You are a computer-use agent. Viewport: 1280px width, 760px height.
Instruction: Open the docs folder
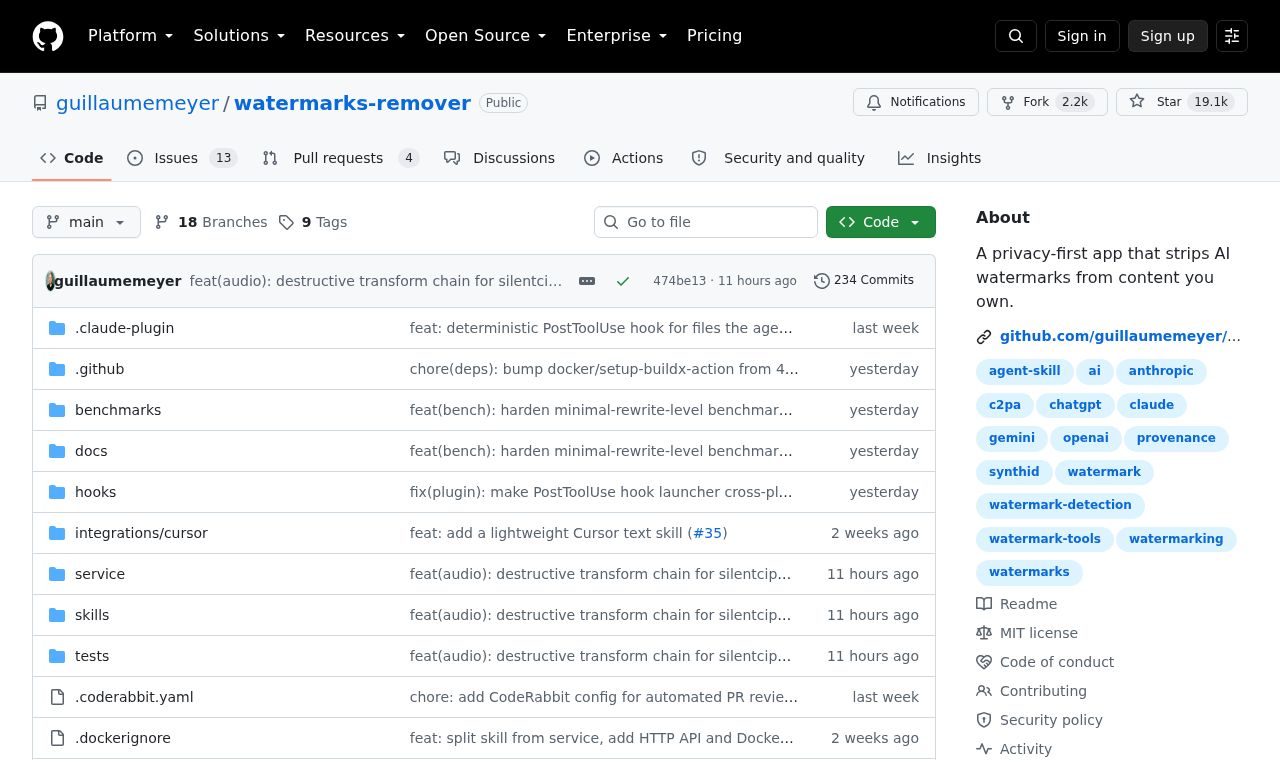coord(91,451)
